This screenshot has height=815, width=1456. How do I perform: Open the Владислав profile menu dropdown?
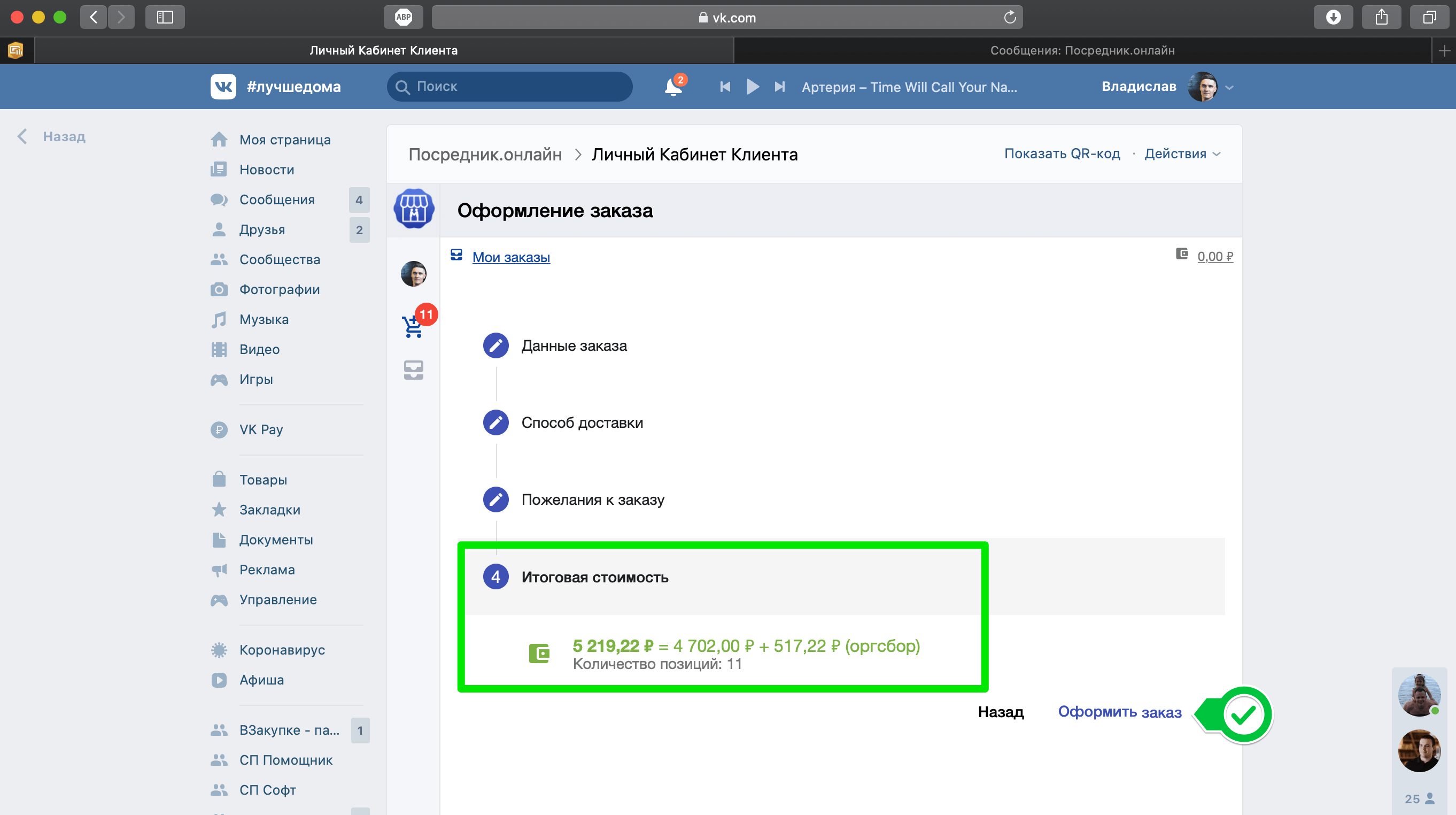[x=1229, y=87]
